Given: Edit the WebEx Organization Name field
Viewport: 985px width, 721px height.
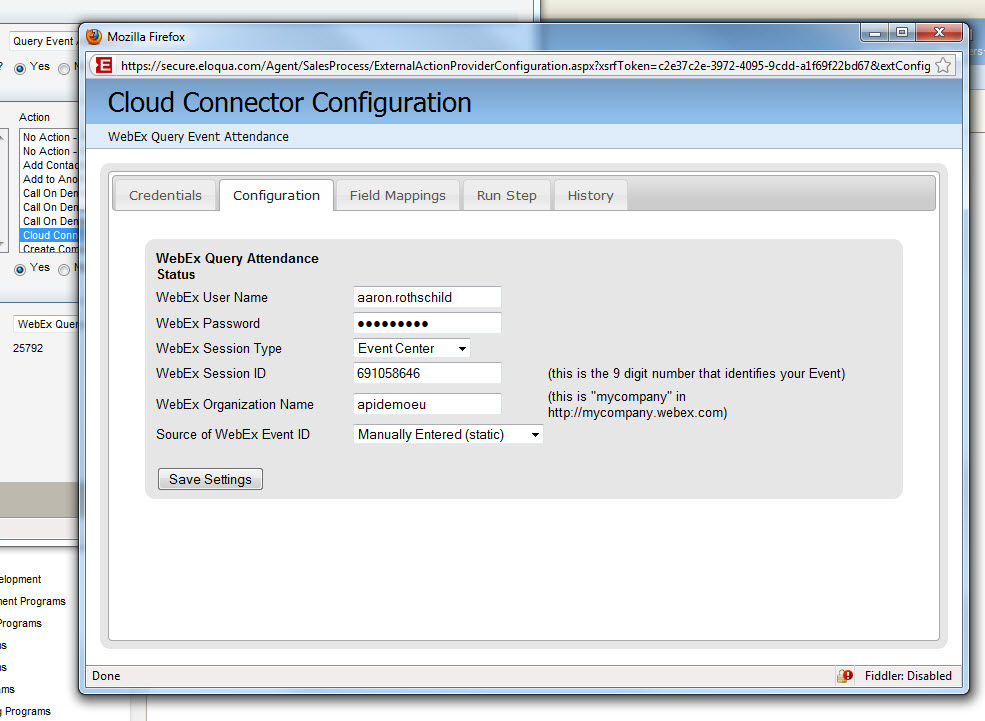Looking at the screenshot, I should pos(427,404).
